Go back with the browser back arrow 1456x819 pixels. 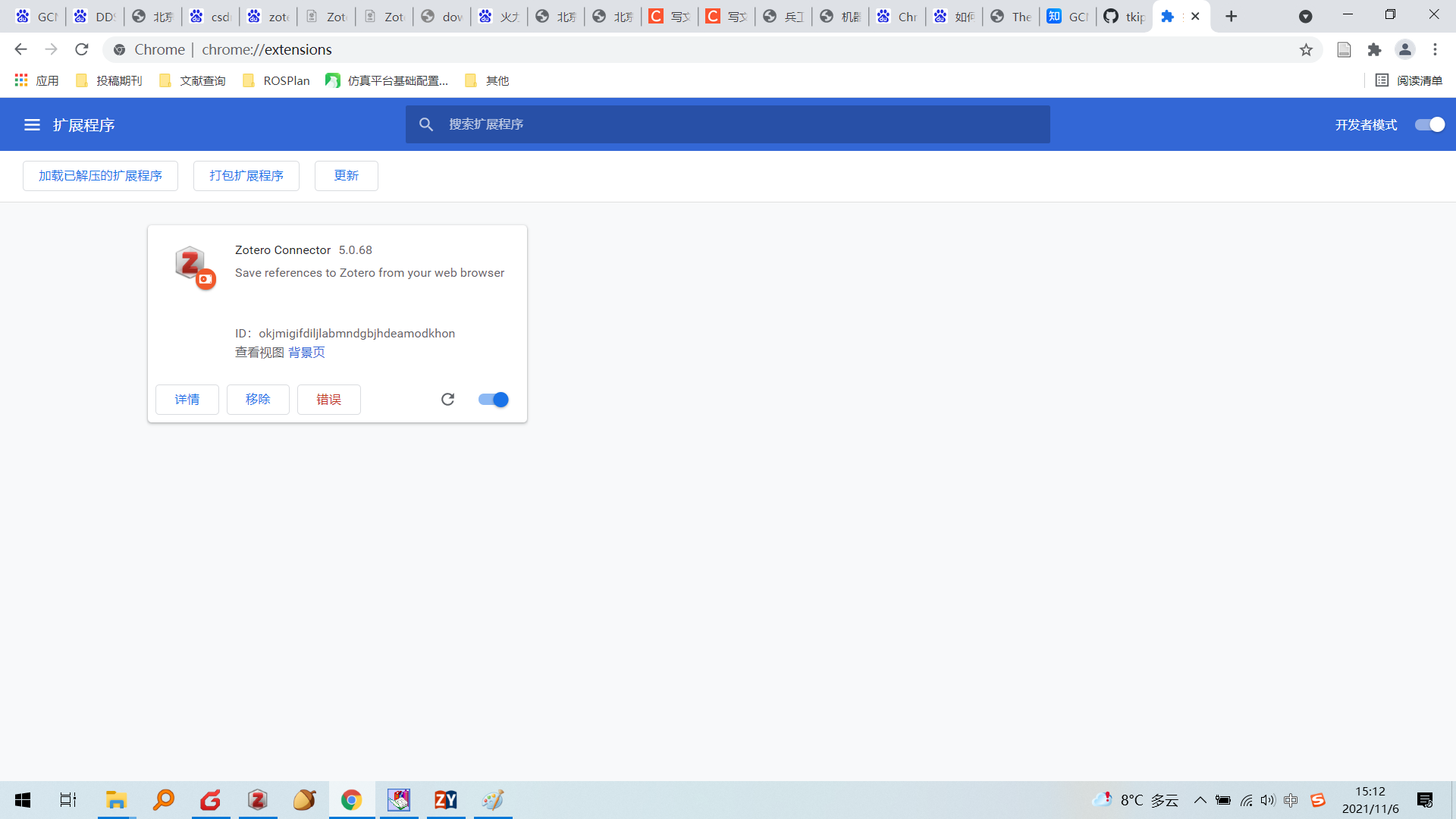pyautogui.click(x=20, y=49)
